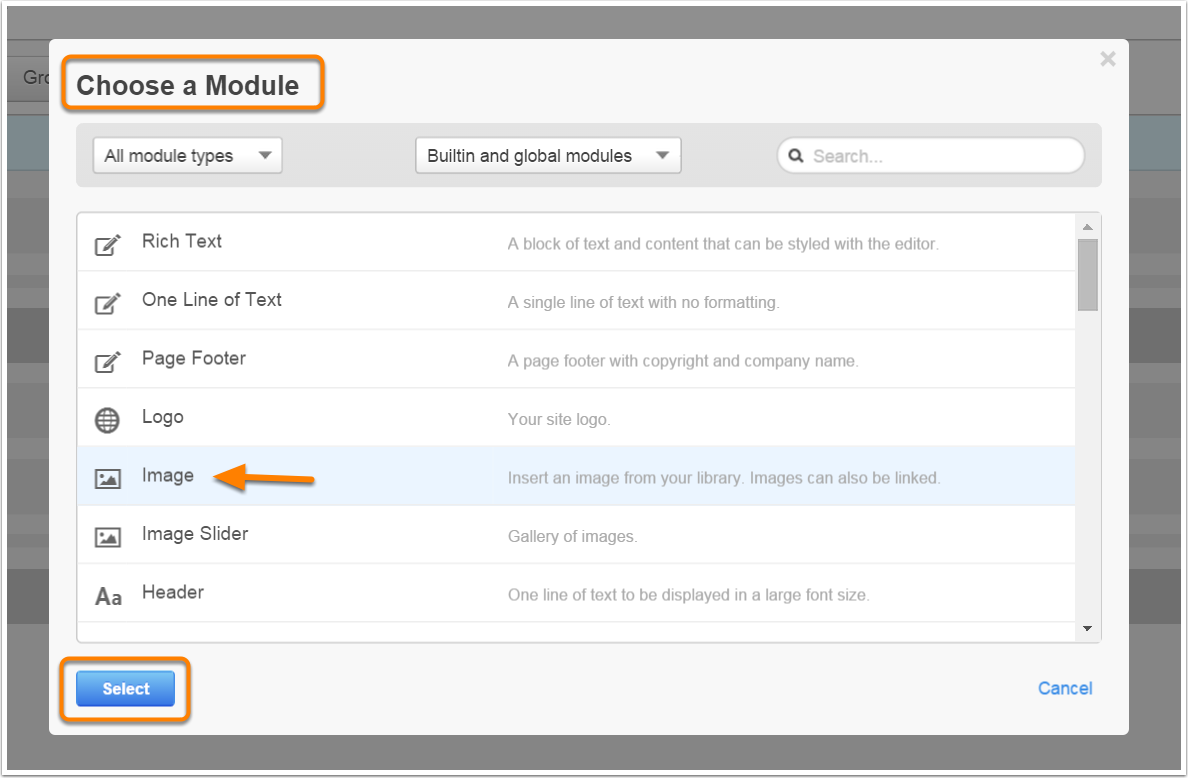The height and width of the screenshot is (778, 1188).
Task: Click the One Line of Text icon
Action: pos(108,302)
